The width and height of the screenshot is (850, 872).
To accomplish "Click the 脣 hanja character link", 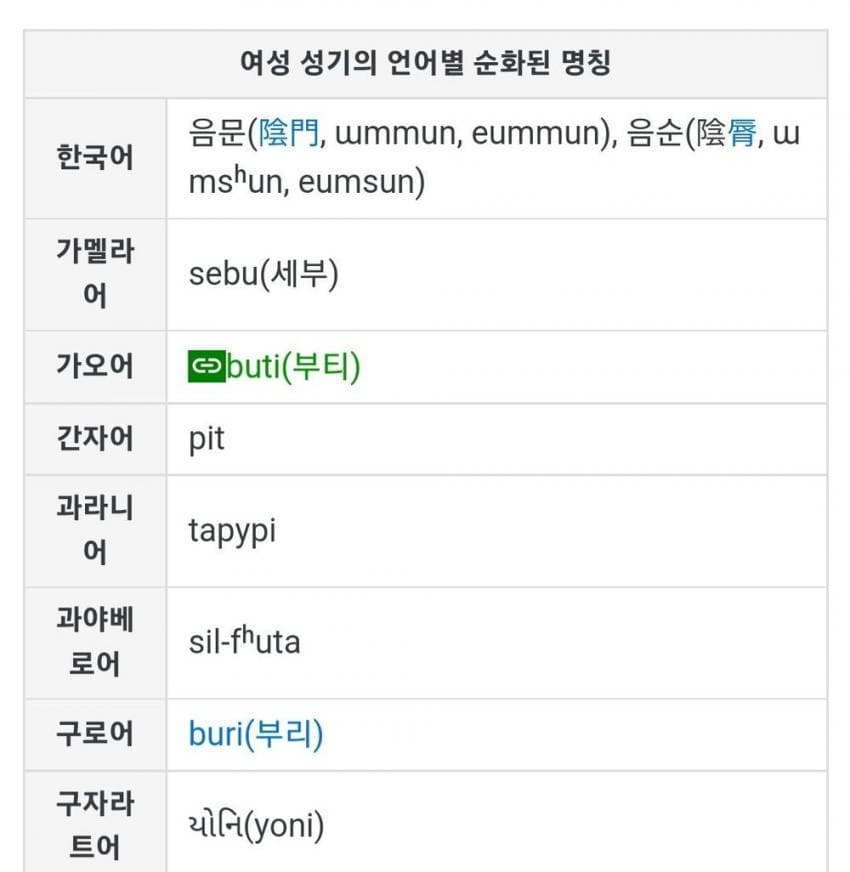I will click(741, 134).
